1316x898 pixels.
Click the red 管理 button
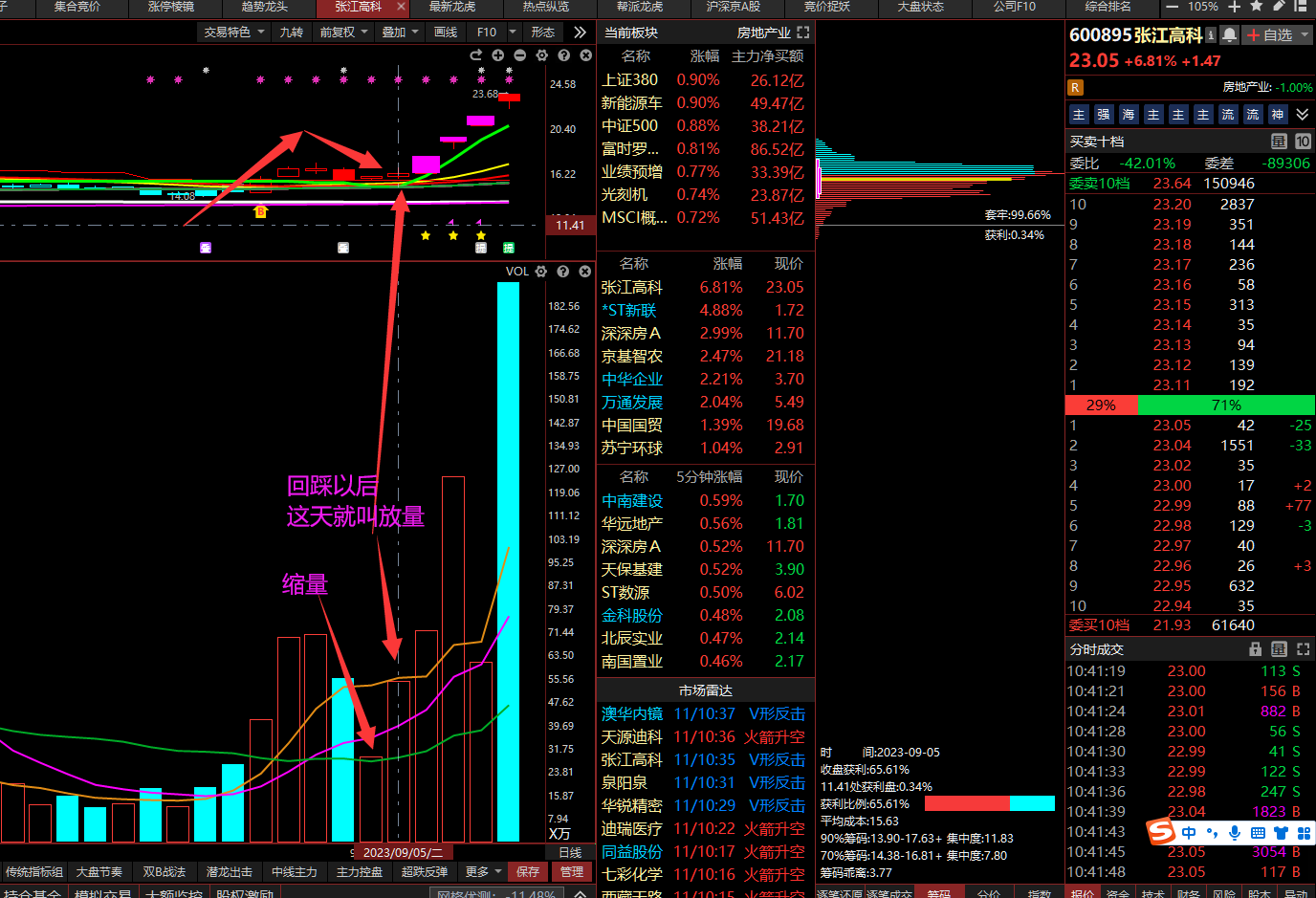click(572, 871)
